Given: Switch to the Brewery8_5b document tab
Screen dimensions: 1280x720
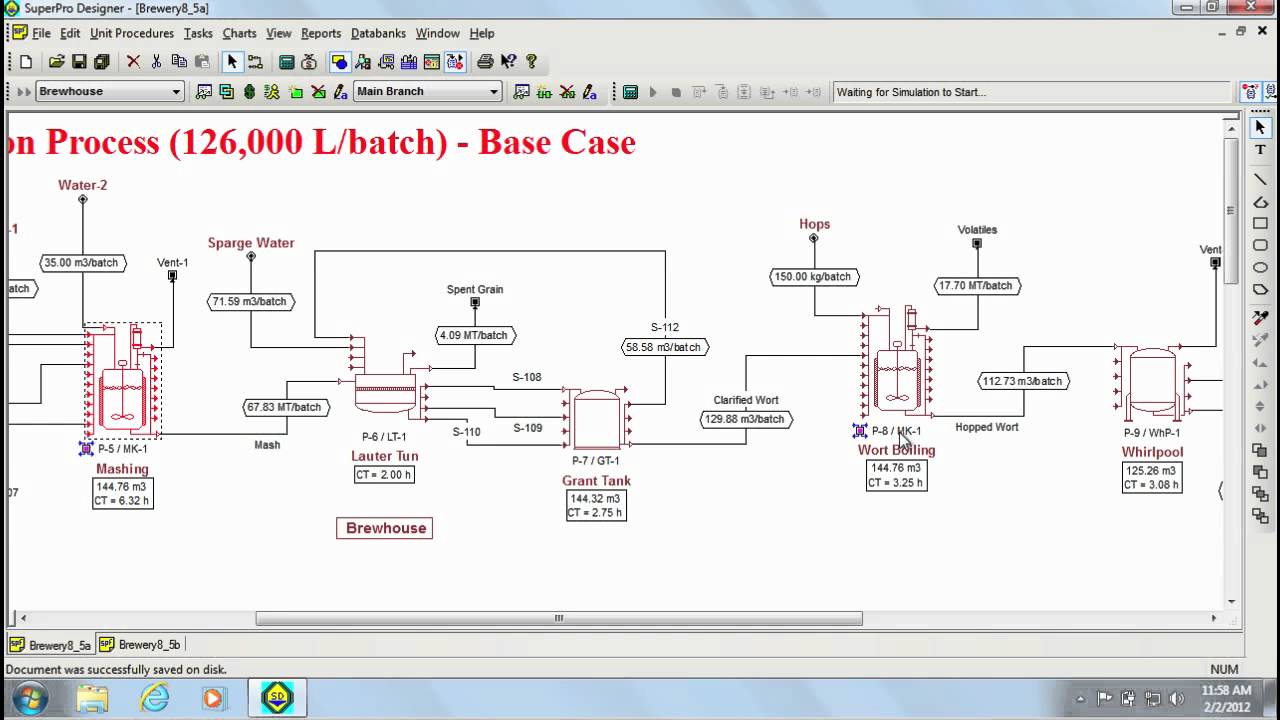Looking at the screenshot, I should 140,645.
